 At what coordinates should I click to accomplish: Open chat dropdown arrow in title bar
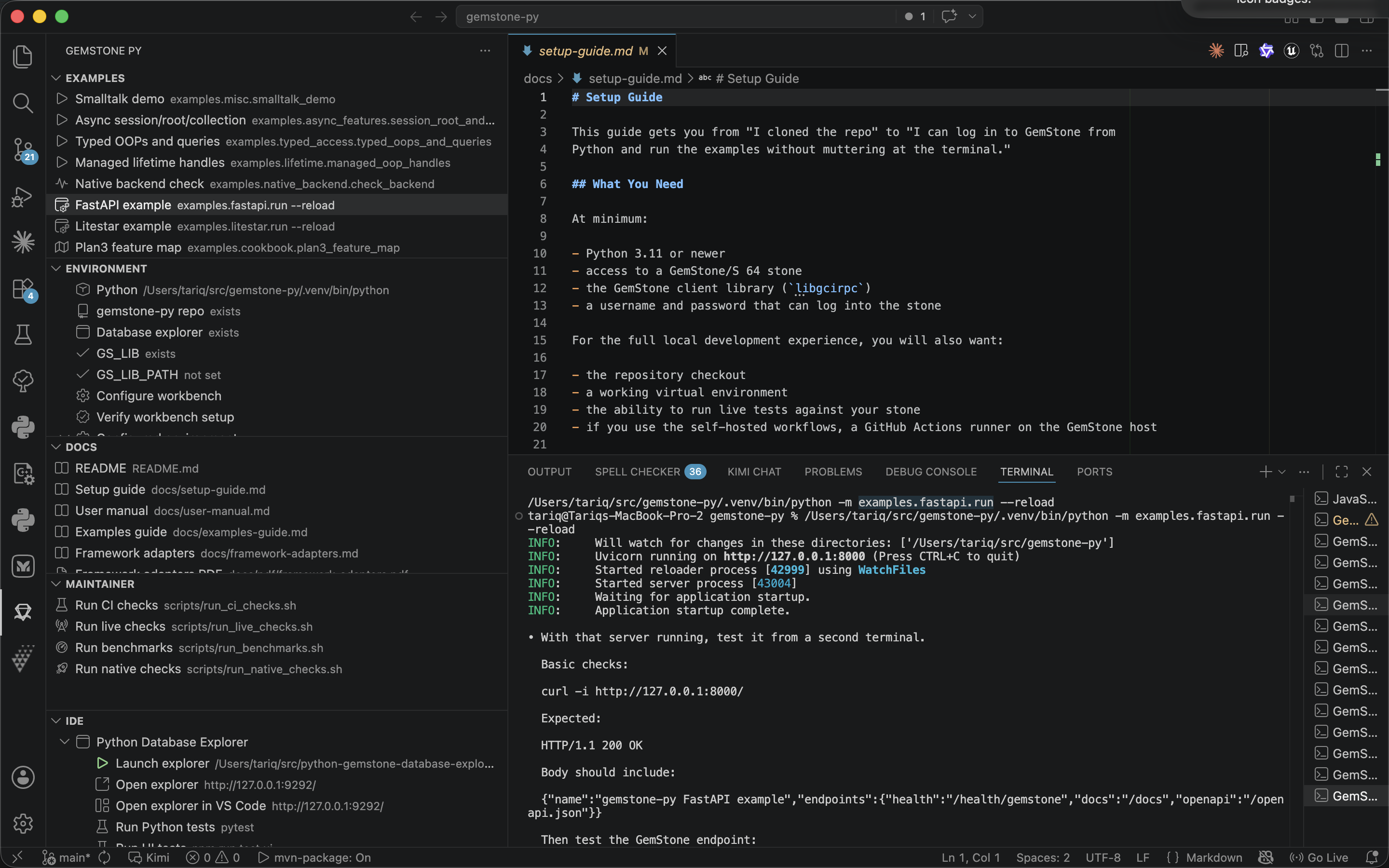(972, 16)
